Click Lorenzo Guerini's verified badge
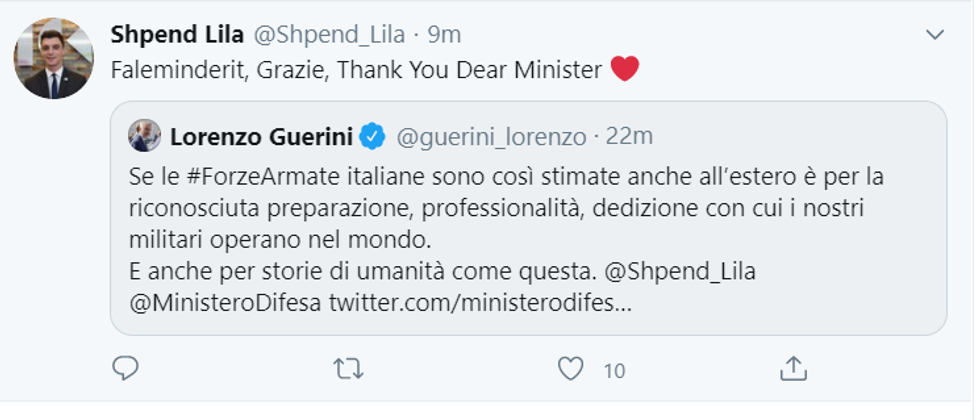Screen dimensions: 980x420 [x=372, y=134]
